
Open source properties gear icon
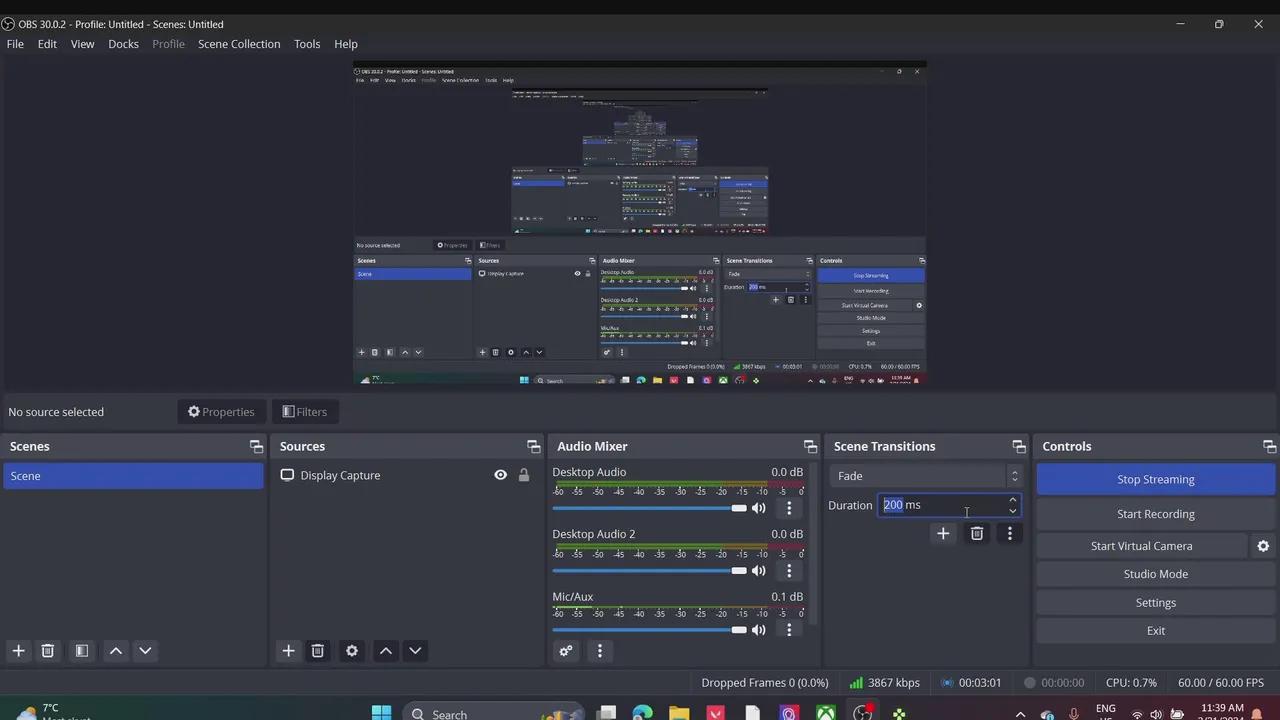tap(352, 651)
